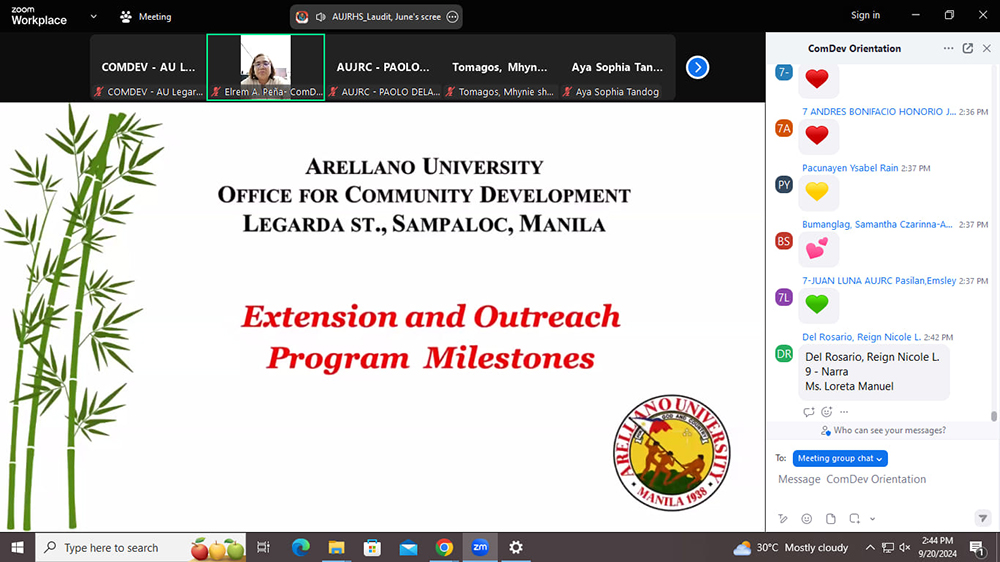Open the taskbar clock showing 2:44 PM

(938, 547)
